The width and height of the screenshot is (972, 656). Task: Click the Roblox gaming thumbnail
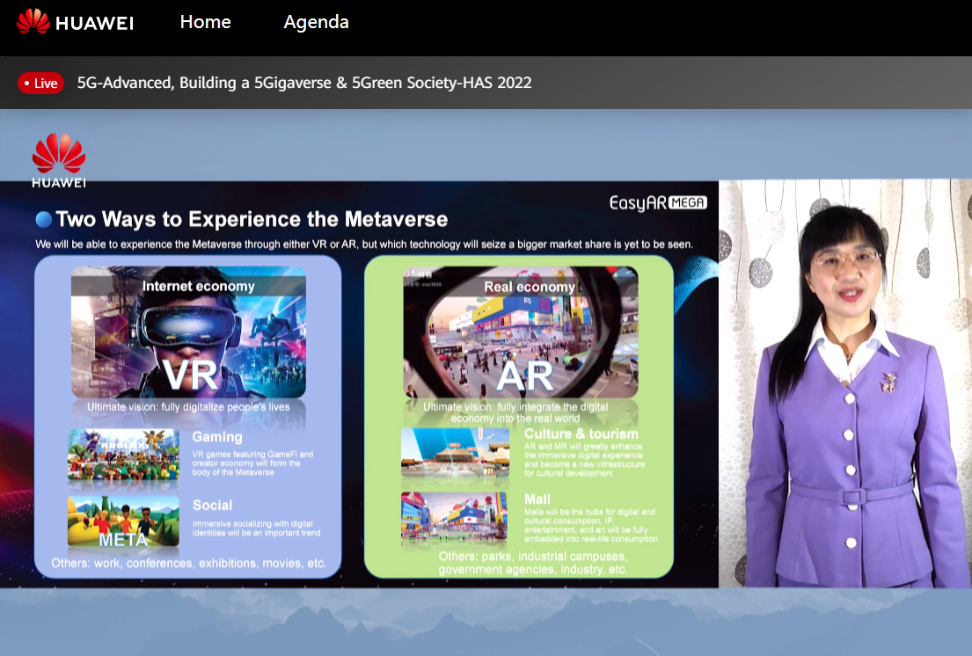click(123, 454)
